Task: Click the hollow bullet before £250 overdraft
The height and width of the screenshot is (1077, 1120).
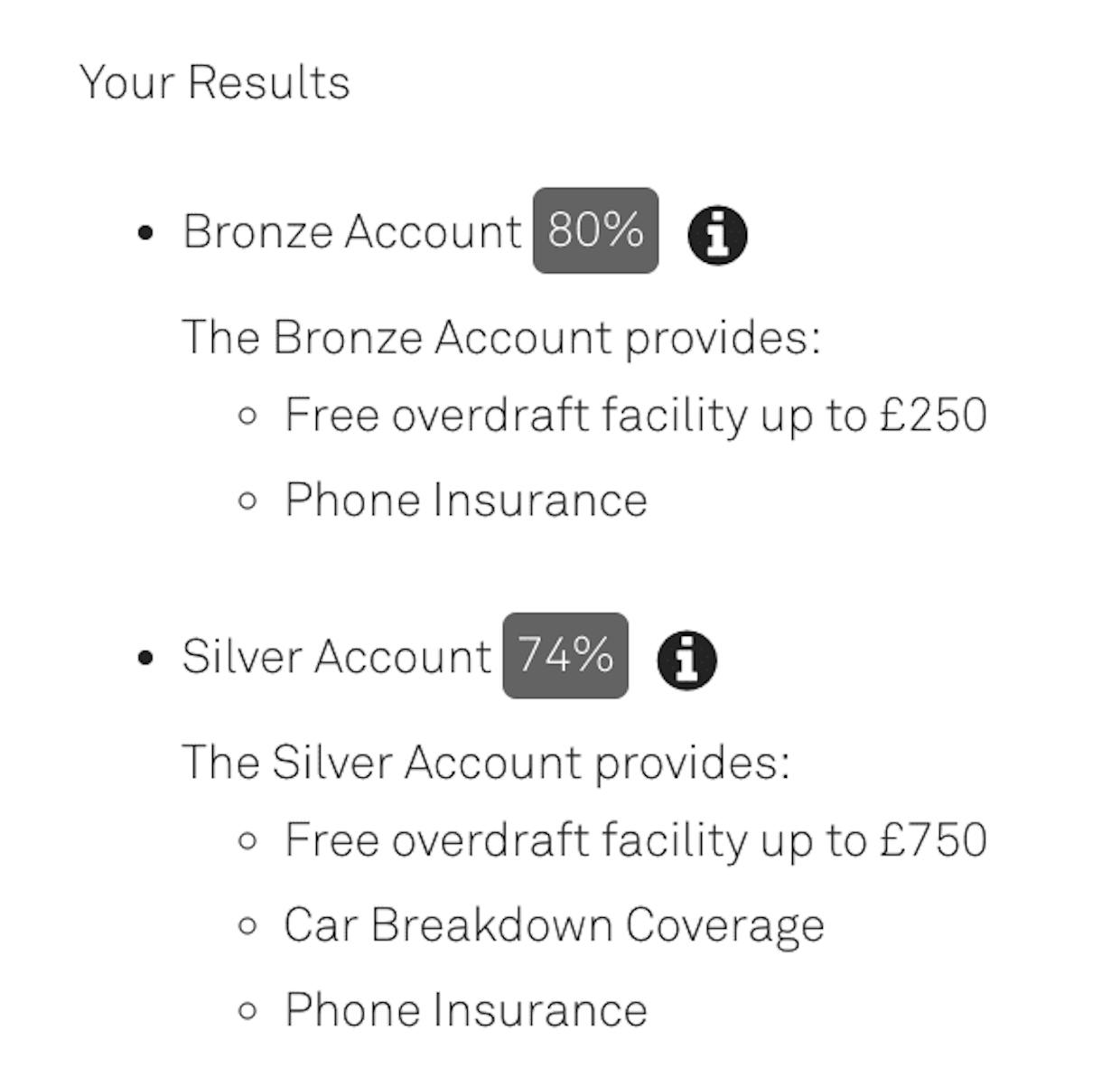Action: (247, 417)
